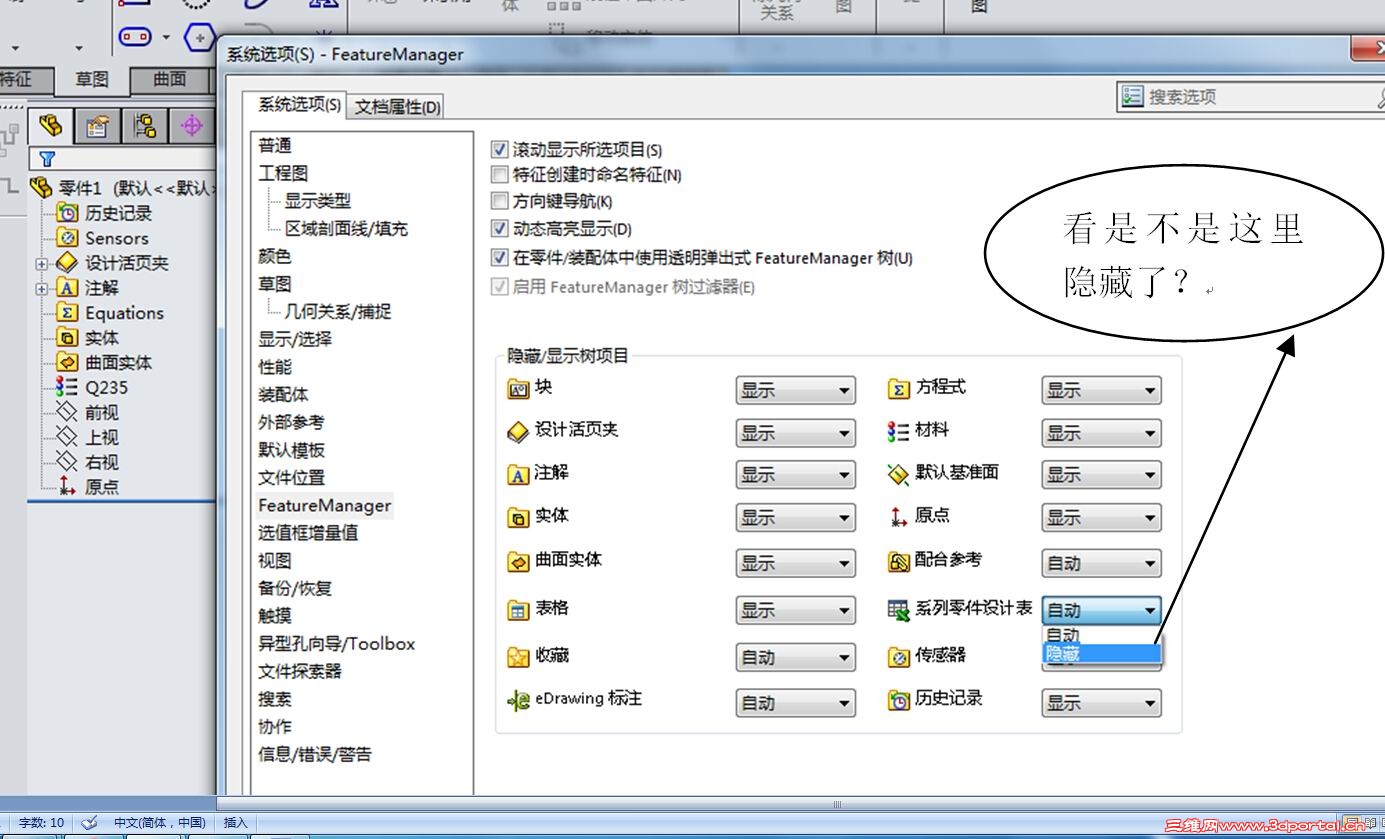Switch to the 文档属性(D) tab

(398, 107)
